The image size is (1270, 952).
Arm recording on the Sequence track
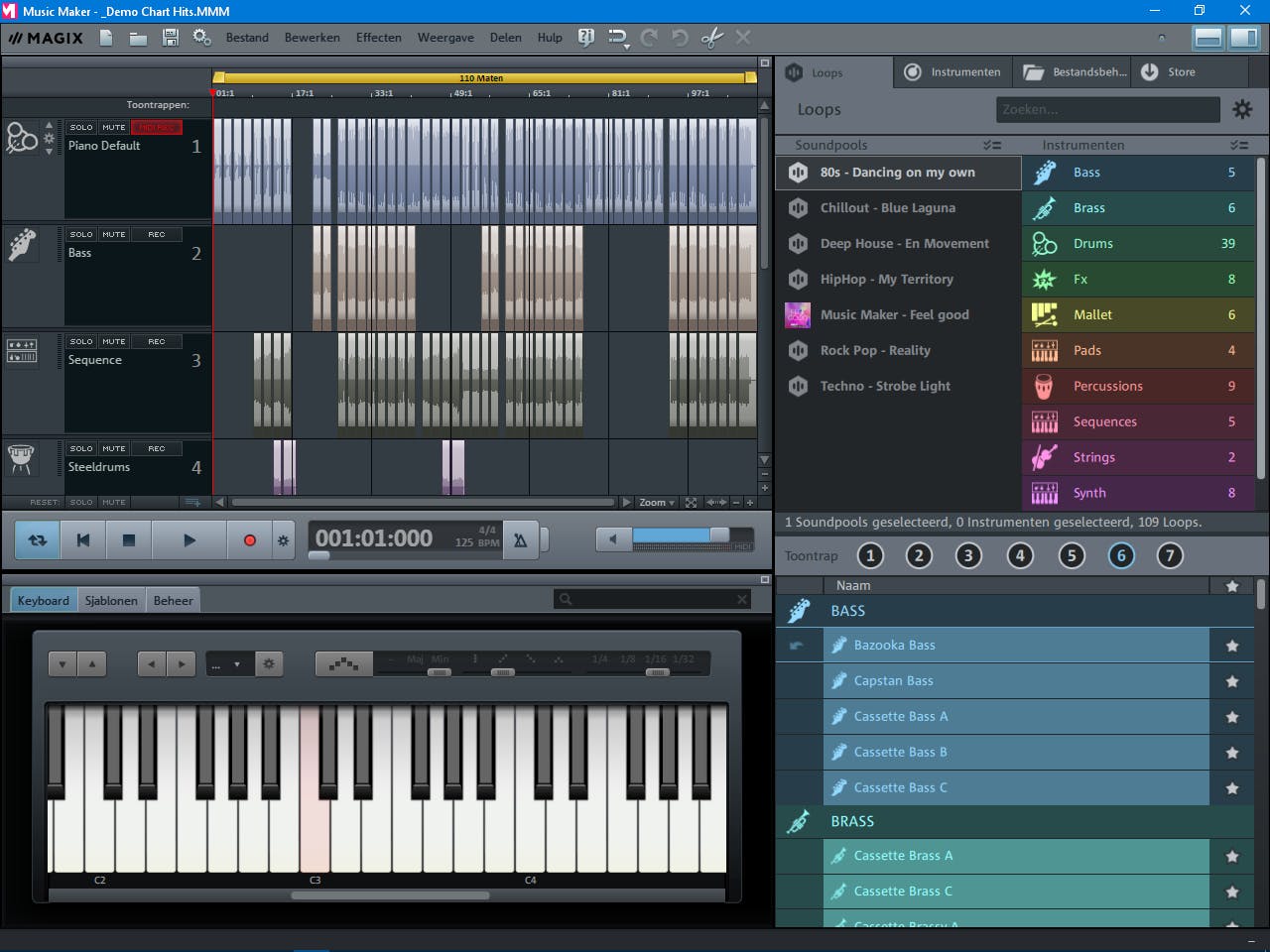[x=157, y=341]
